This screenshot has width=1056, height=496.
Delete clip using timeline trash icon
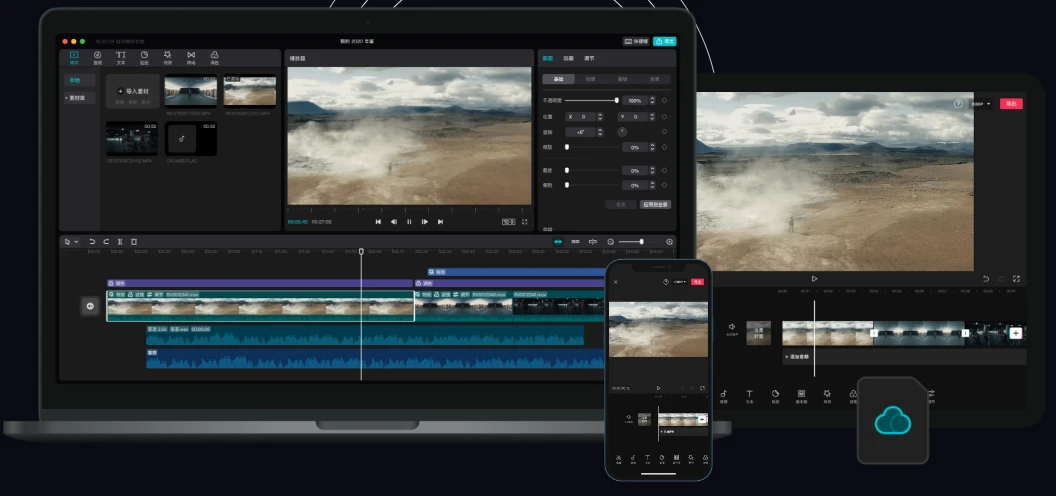coord(134,242)
